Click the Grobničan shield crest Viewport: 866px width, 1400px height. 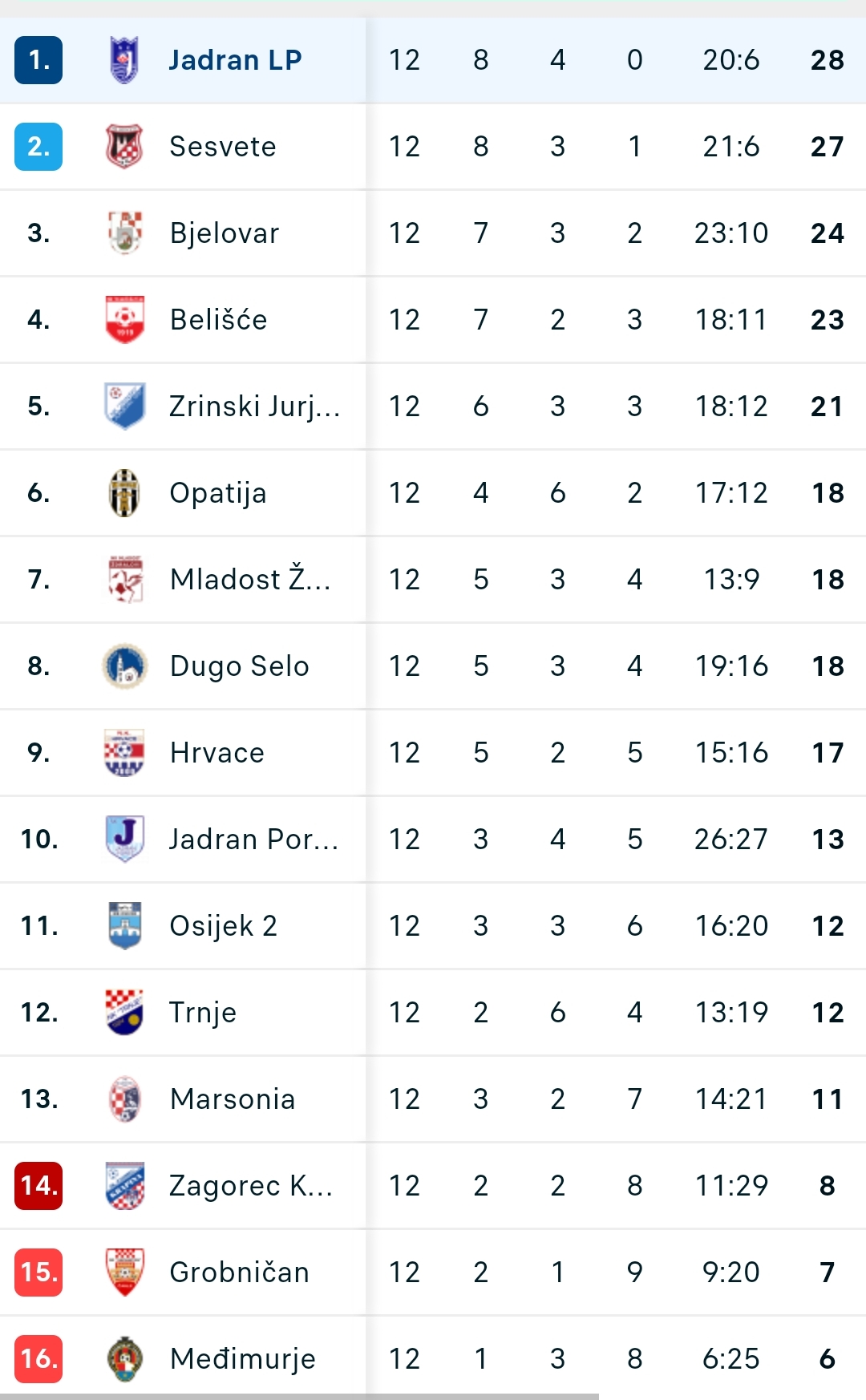pos(124,1273)
